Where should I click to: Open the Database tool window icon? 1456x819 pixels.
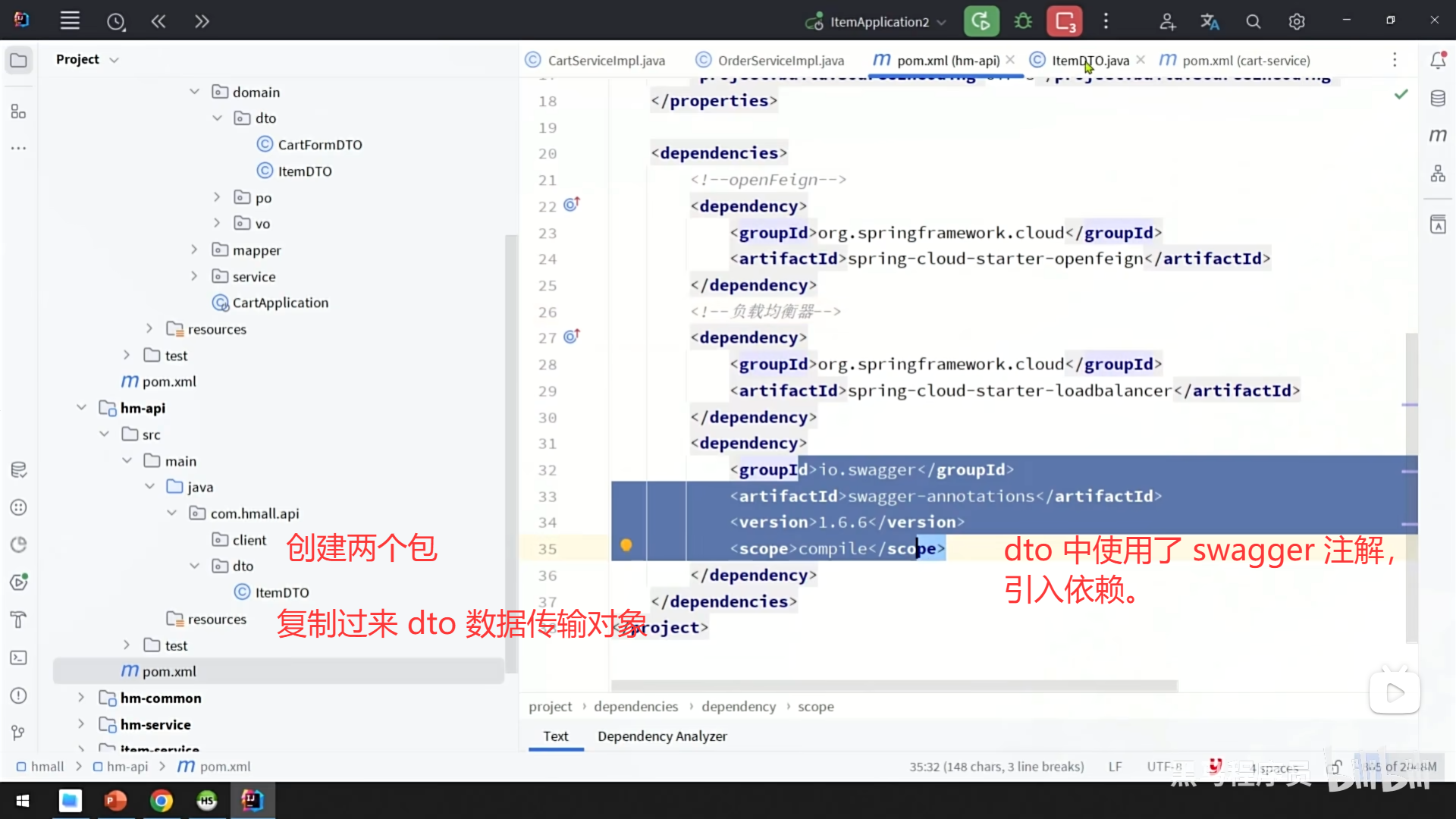(x=1438, y=98)
